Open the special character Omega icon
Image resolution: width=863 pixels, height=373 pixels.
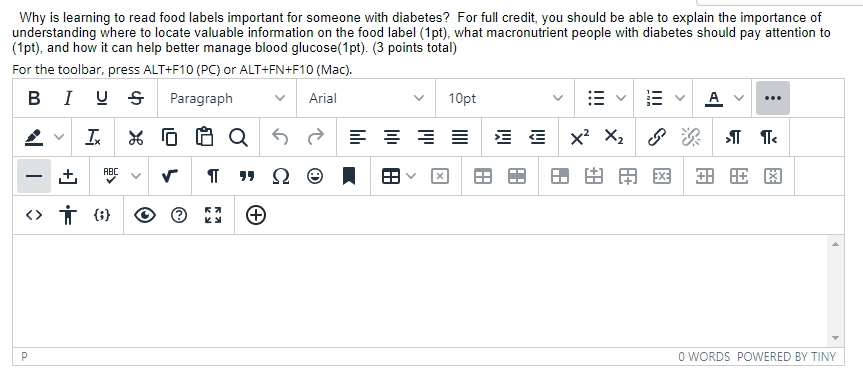click(281, 176)
